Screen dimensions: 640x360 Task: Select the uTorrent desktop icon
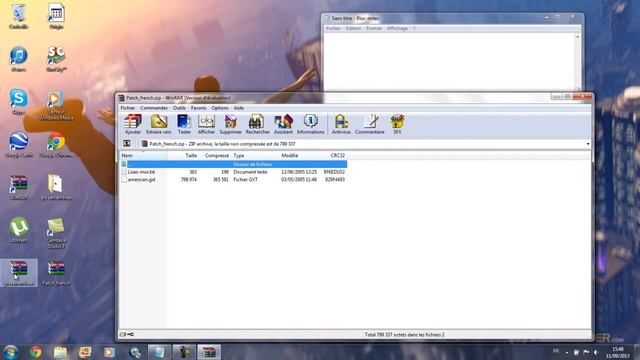[18, 230]
